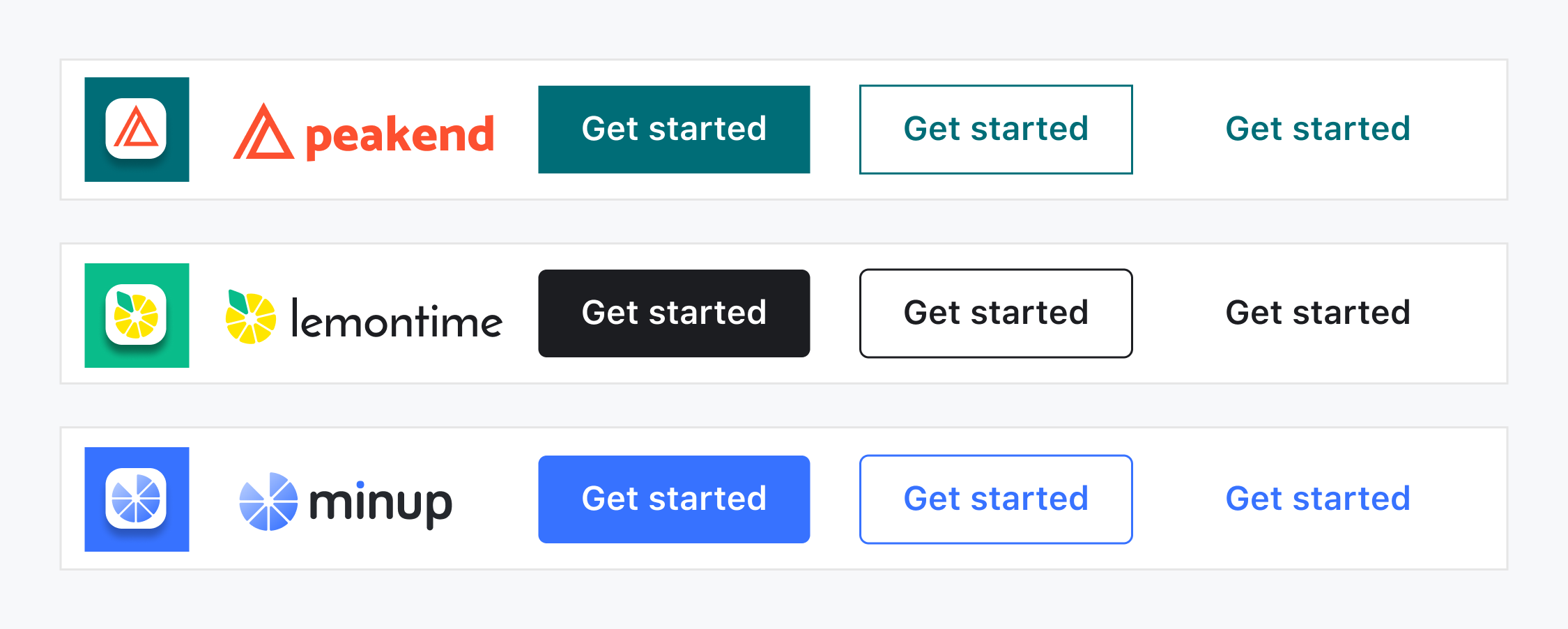Click the solid black Get started button

pos(674,313)
